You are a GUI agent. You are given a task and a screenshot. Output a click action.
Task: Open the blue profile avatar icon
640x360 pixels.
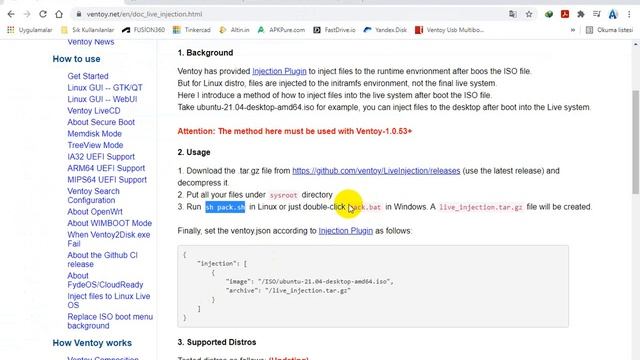pyautogui.click(x=613, y=14)
